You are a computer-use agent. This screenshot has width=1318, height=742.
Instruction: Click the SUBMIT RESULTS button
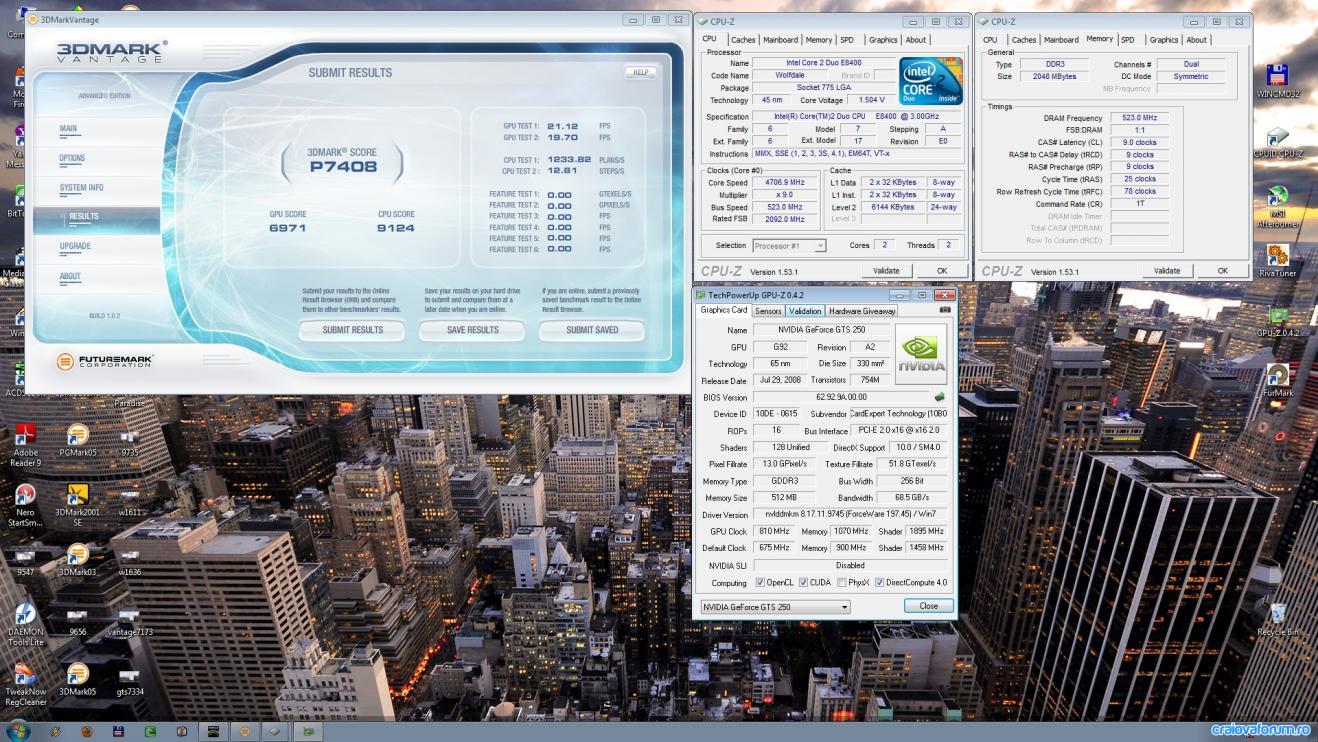[x=352, y=330]
